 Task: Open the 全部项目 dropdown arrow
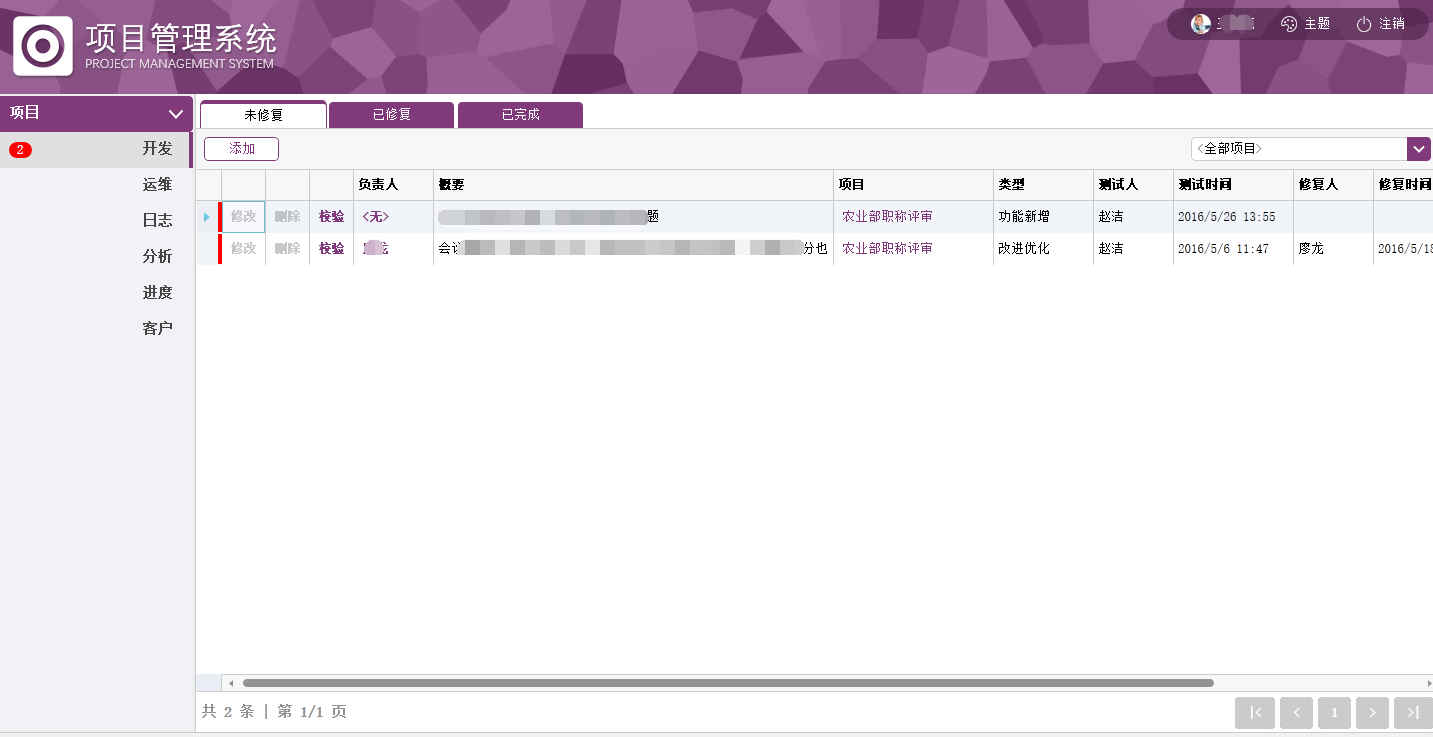(x=1418, y=149)
